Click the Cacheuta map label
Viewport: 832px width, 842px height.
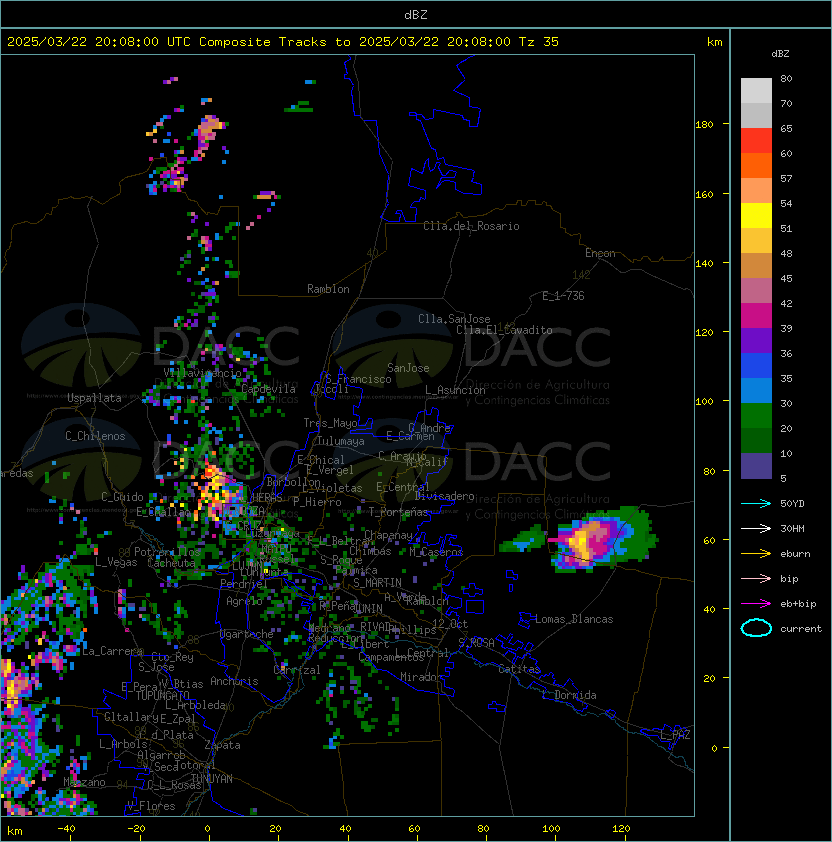click(x=171, y=563)
